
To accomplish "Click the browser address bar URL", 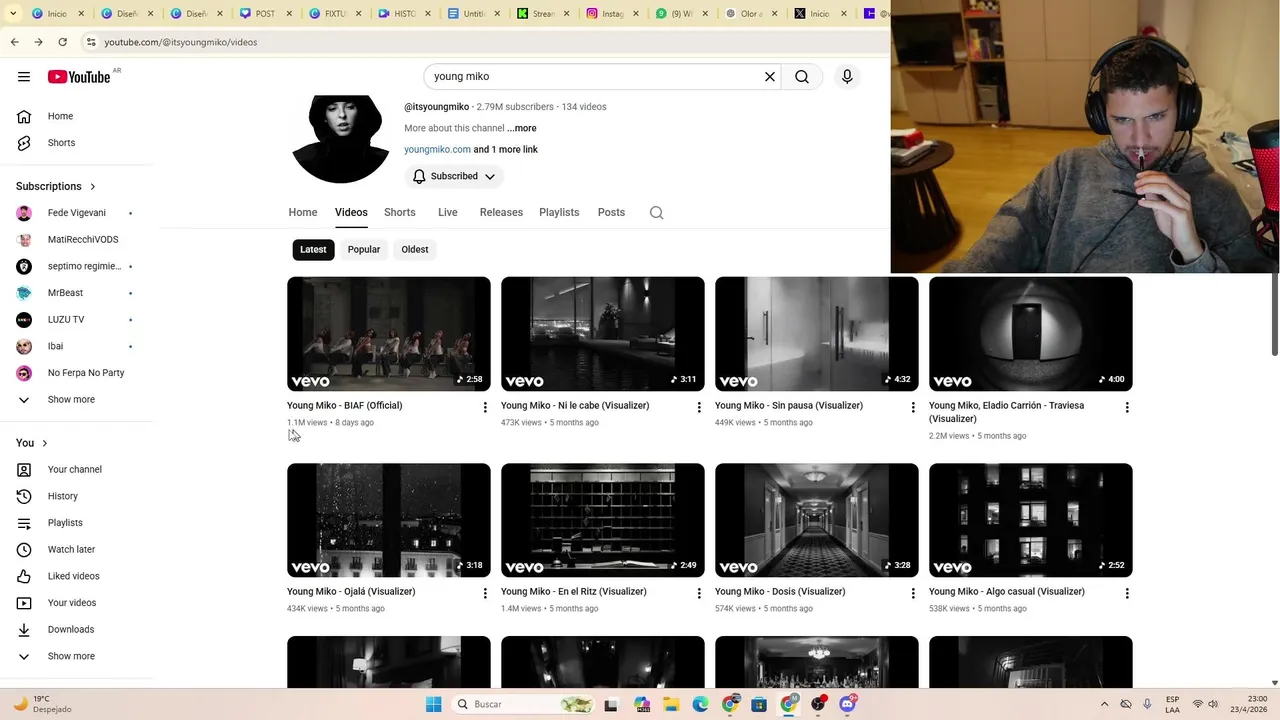I will [180, 42].
